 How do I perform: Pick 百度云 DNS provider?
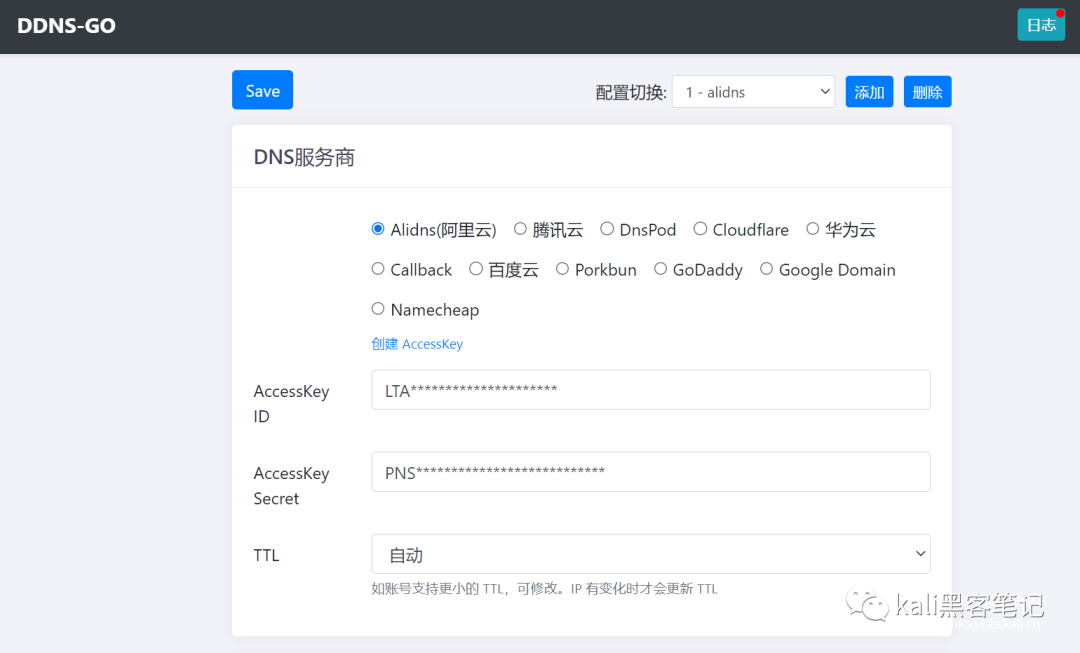point(476,269)
